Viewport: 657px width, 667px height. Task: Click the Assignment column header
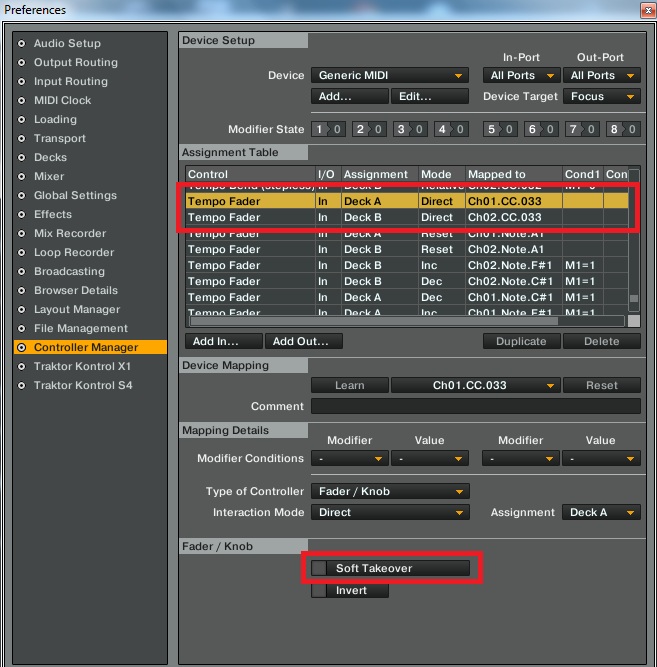click(x=380, y=174)
